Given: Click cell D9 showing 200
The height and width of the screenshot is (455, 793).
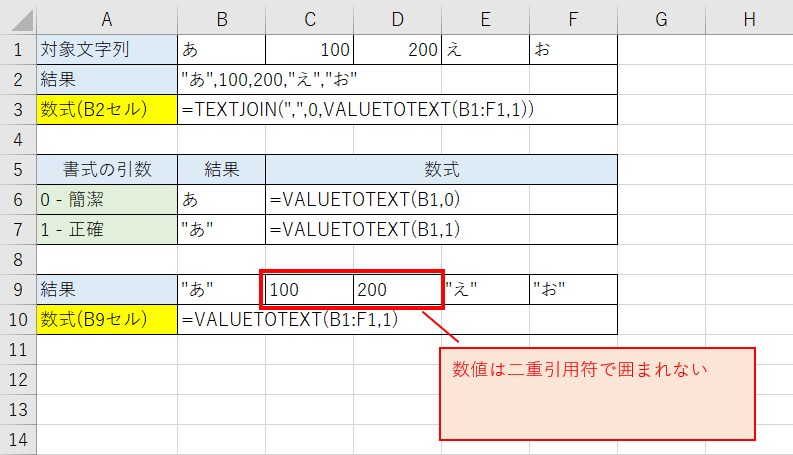Looking at the screenshot, I should 398,289.
